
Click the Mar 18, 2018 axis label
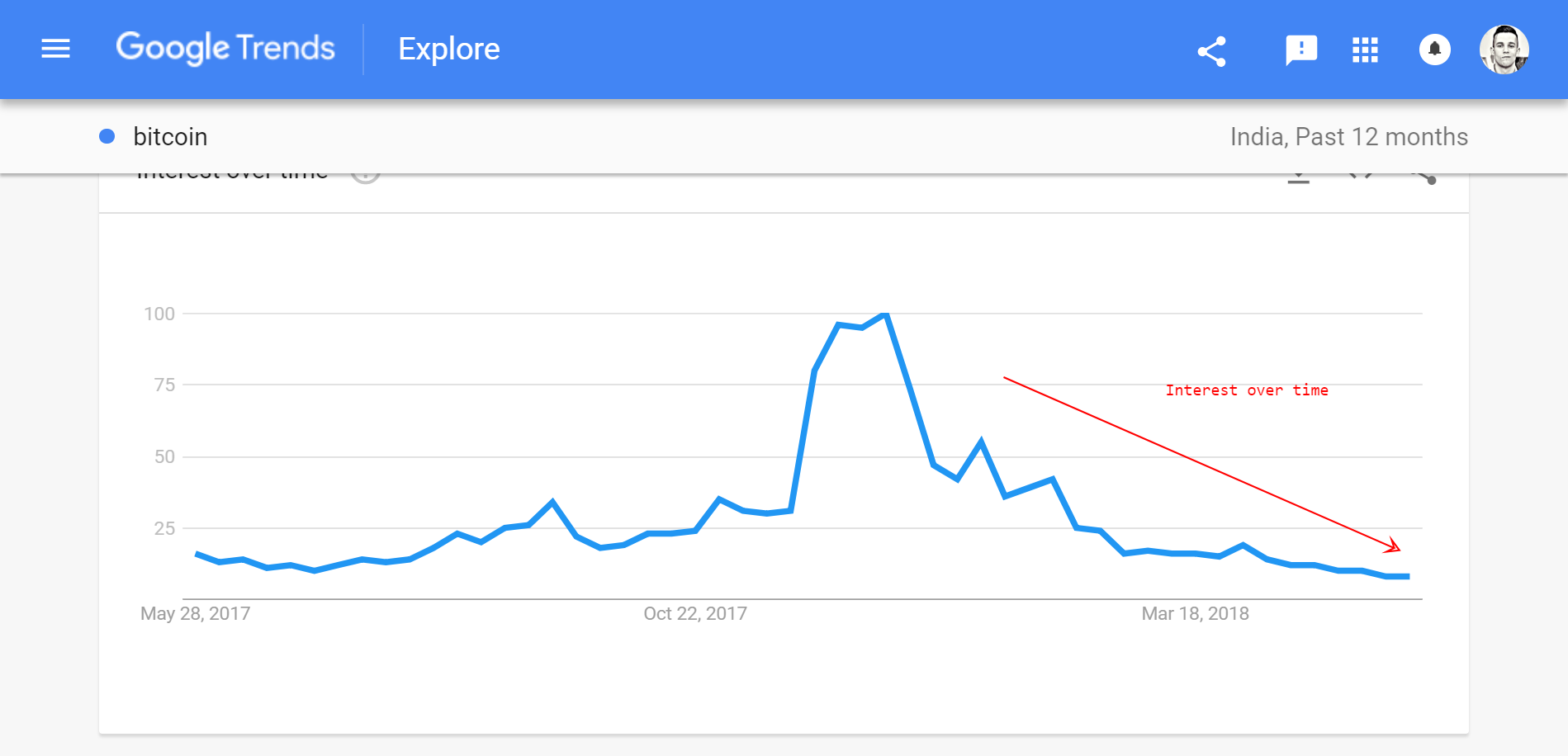[x=1195, y=614]
